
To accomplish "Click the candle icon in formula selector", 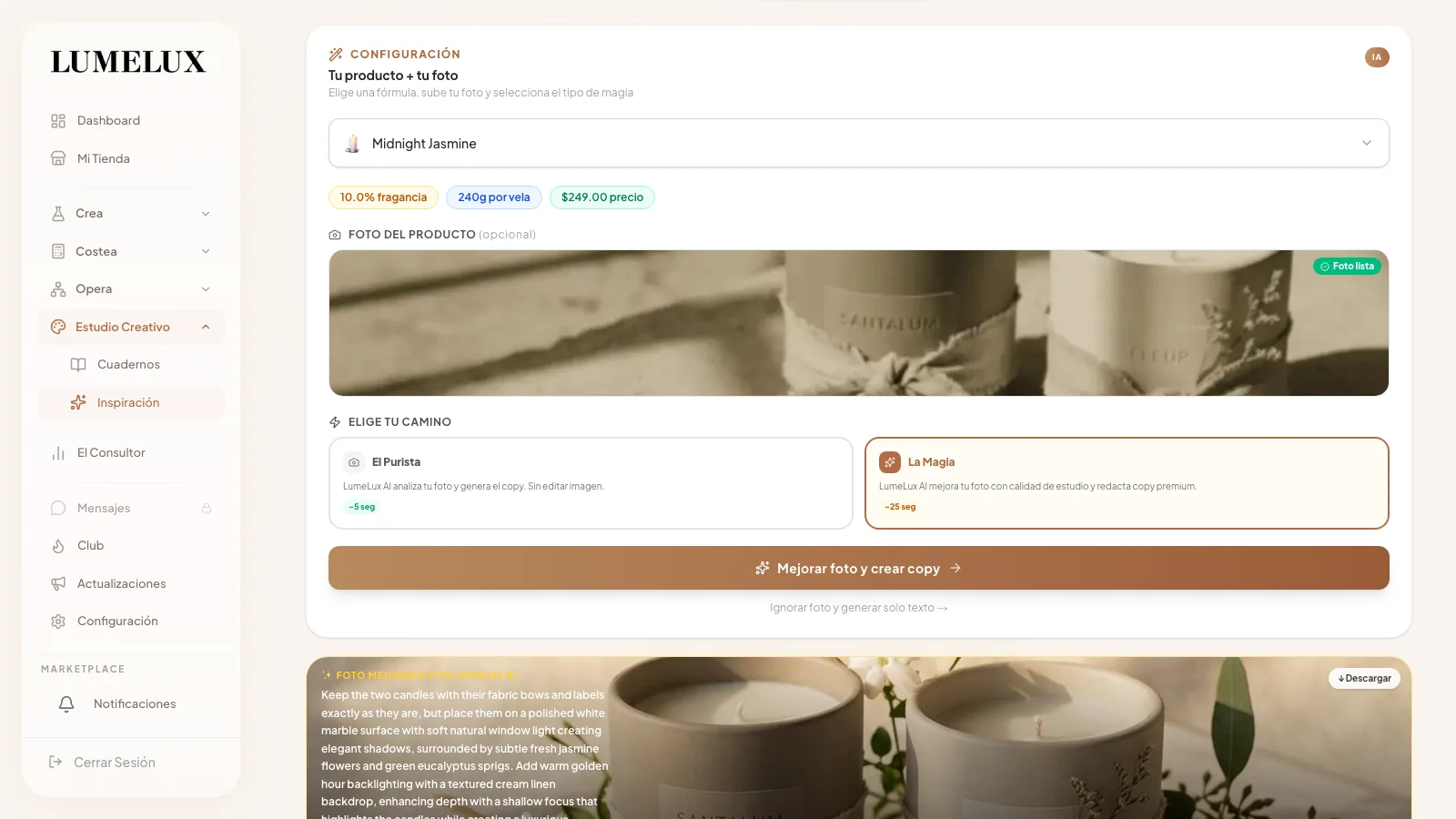I will [353, 144].
